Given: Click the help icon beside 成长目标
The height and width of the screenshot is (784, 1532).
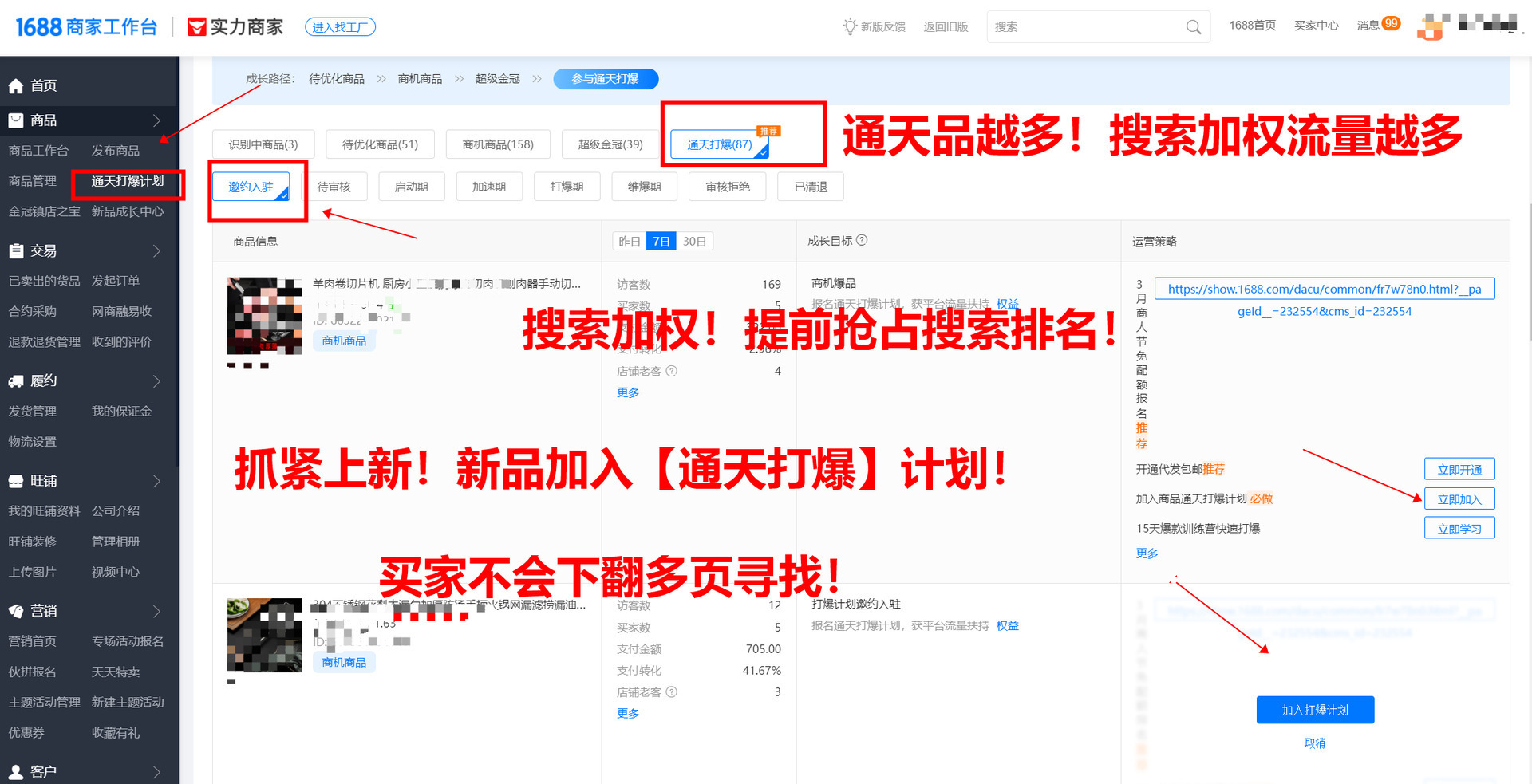Looking at the screenshot, I should coord(862,240).
